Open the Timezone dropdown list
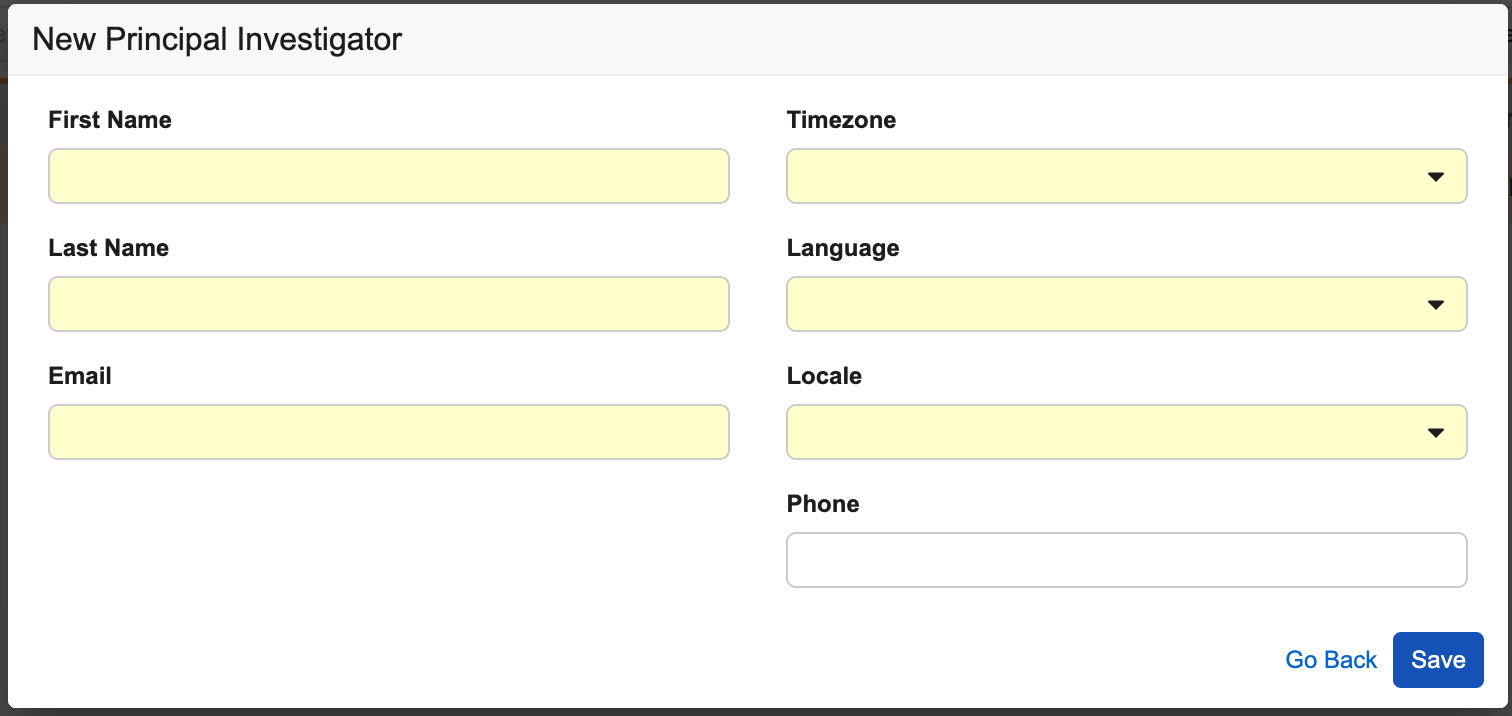Viewport: 1512px width, 716px height. 1127,176
